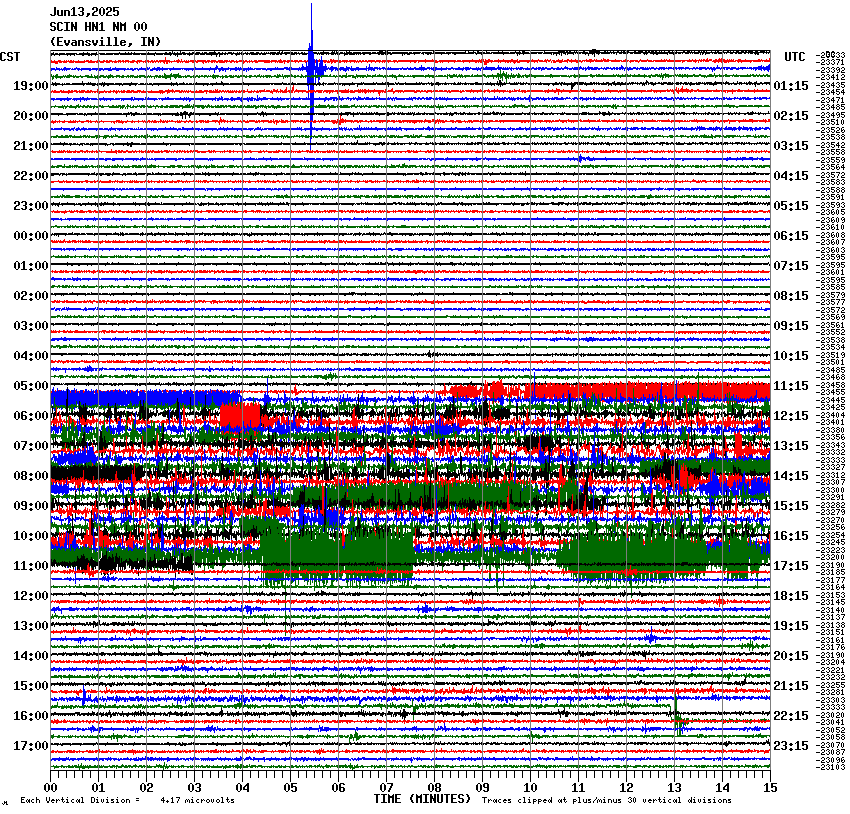Click the 04:15 UTC time label

[x=791, y=176]
